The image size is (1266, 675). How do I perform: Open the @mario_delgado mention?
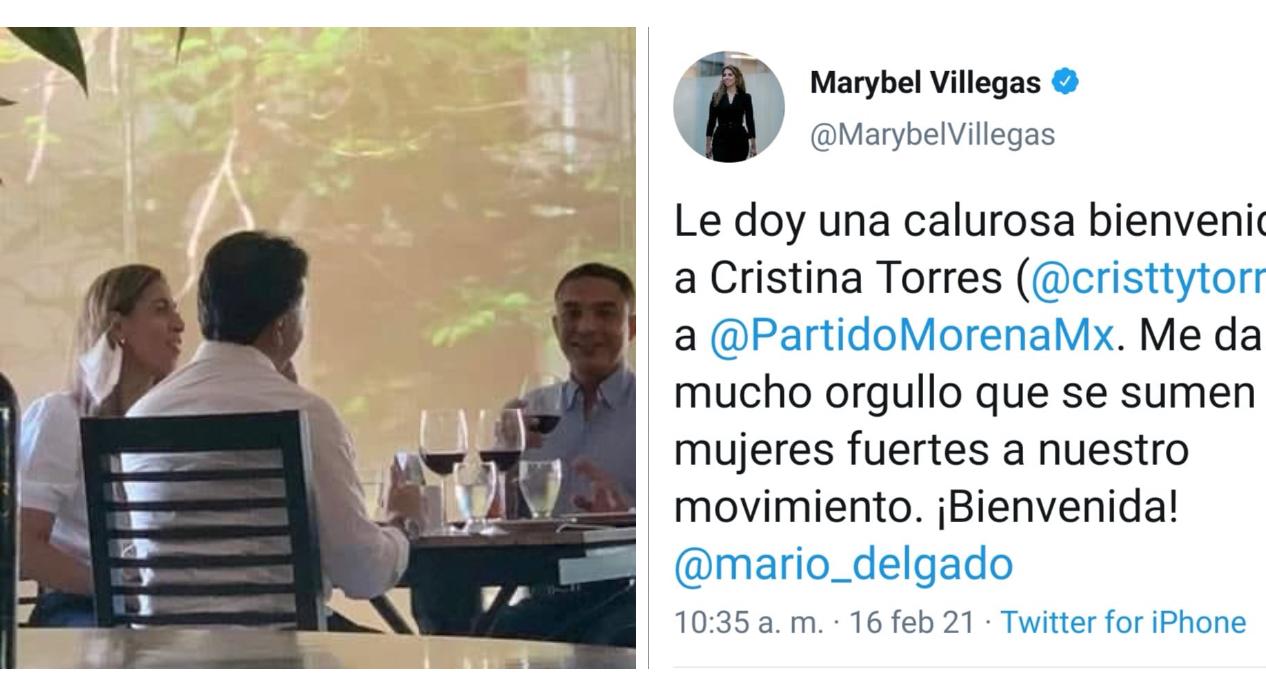pos(843,565)
